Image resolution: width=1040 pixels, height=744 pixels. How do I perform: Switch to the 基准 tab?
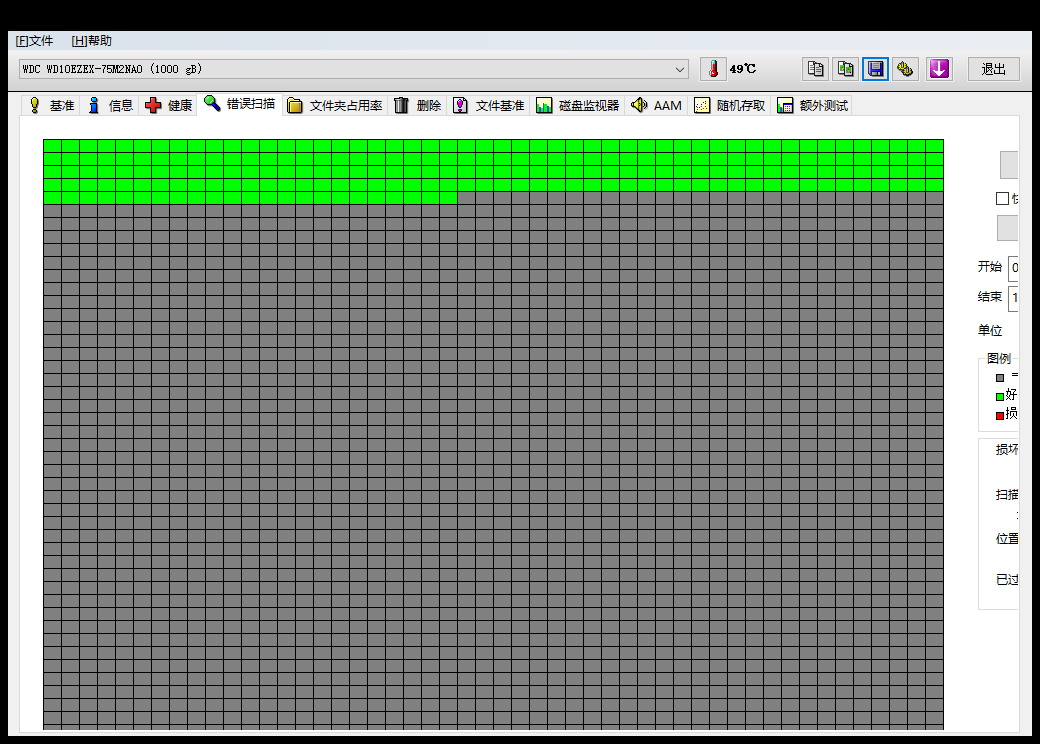[51, 105]
